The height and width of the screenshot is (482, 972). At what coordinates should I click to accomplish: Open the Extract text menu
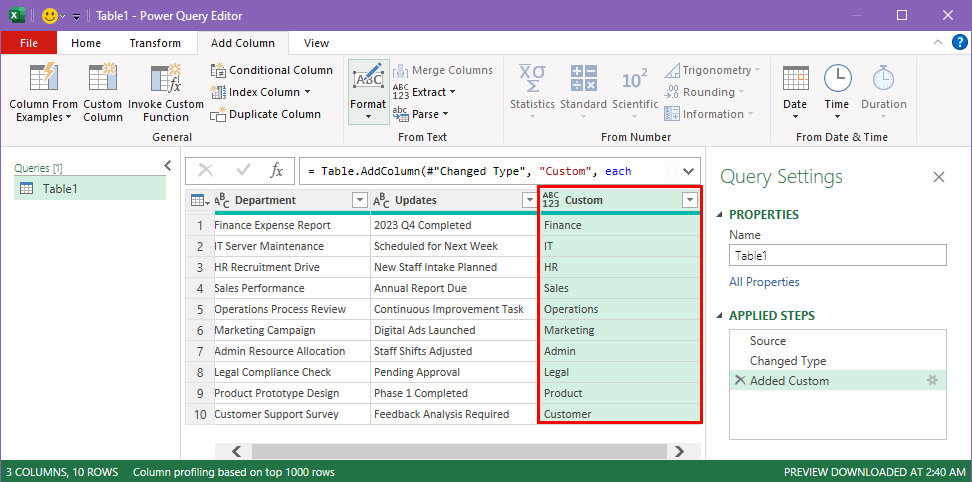[425, 92]
